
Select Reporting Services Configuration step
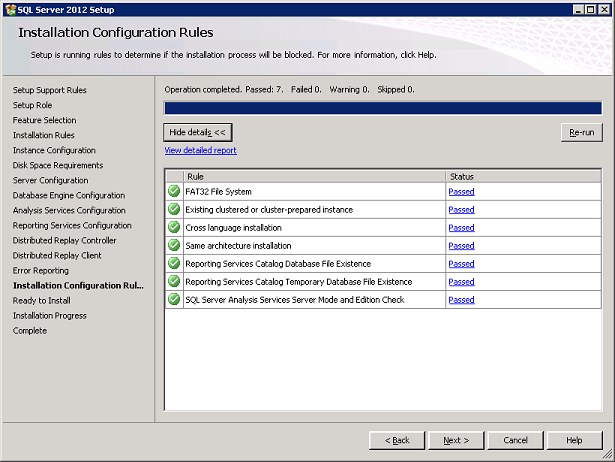click(72, 226)
